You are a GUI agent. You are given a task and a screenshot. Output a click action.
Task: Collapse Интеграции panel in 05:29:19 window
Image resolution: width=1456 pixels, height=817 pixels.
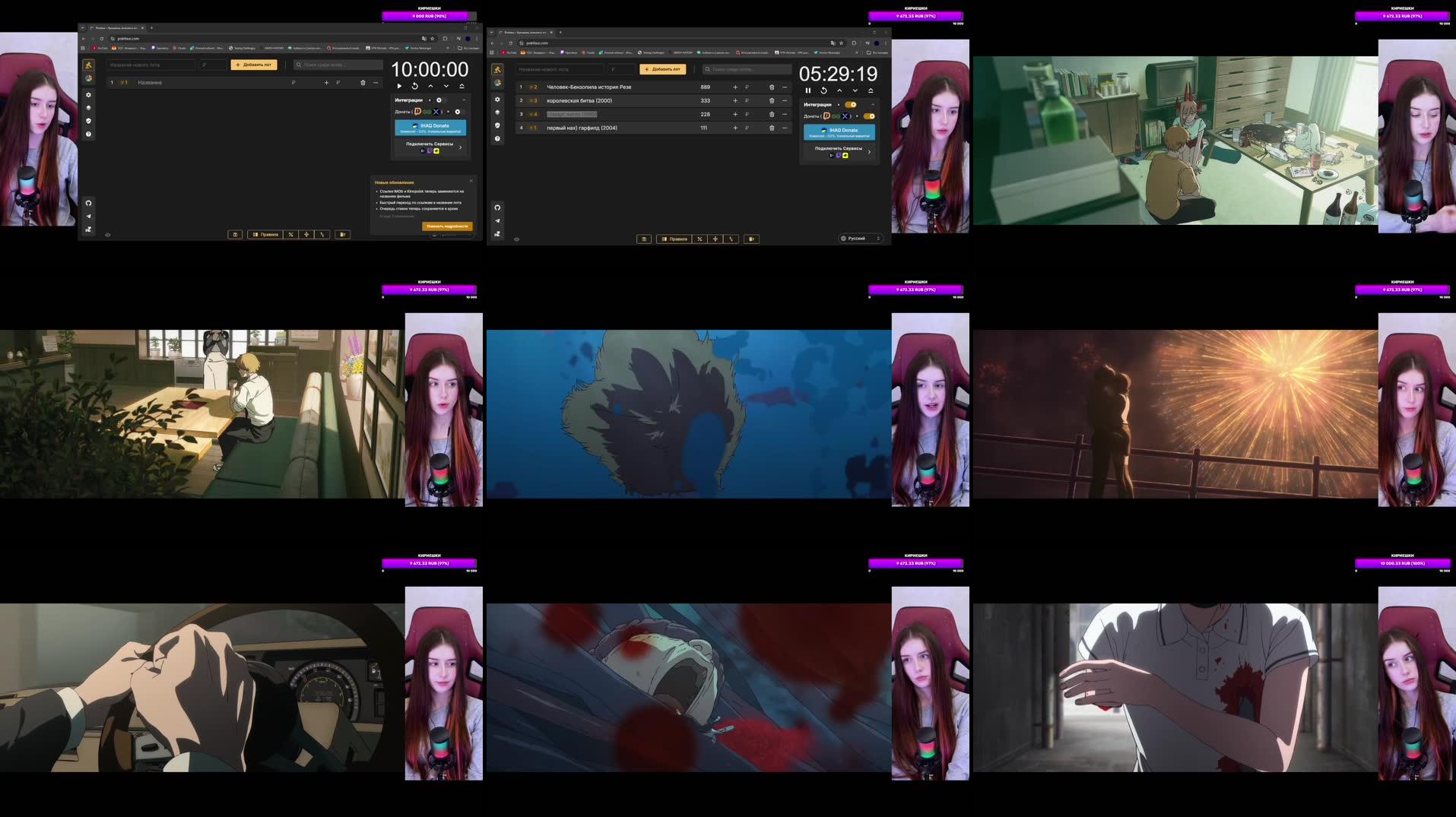coord(873,105)
